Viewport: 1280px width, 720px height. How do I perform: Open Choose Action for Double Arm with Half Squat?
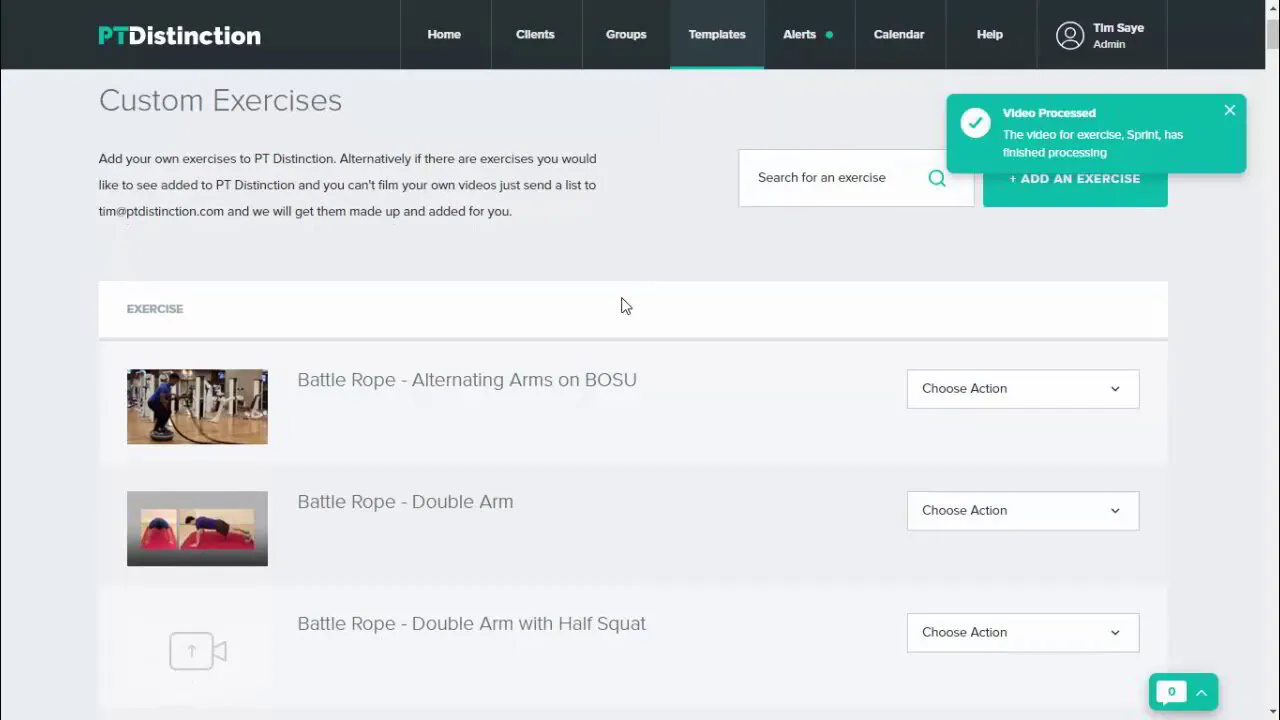[x=1022, y=632]
